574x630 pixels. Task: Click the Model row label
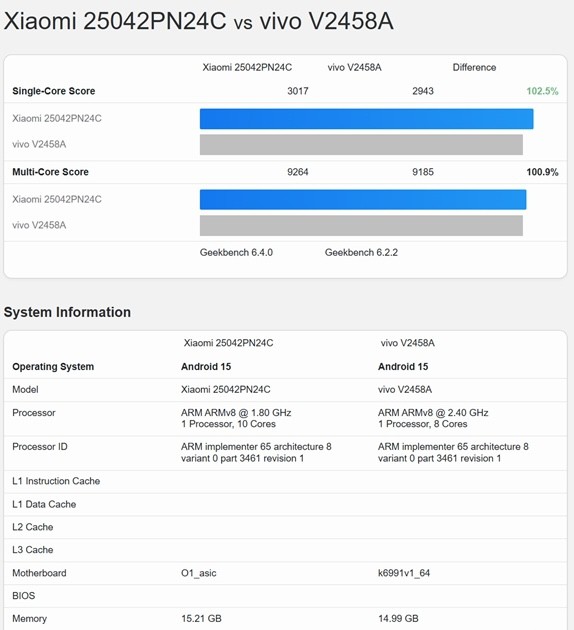click(x=25, y=390)
